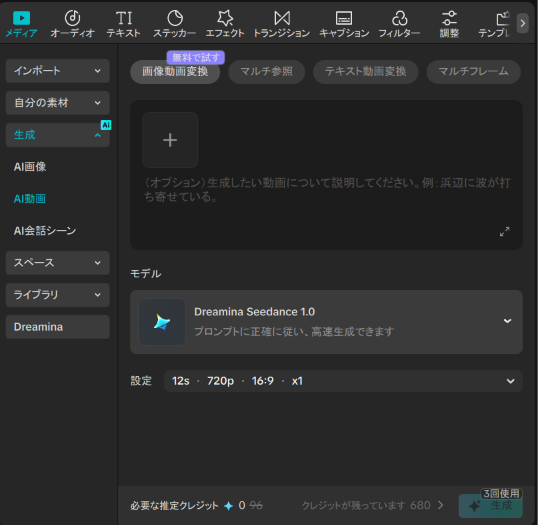Open the Dreamina Seedance 1.0 model dropdown

tap(326, 322)
